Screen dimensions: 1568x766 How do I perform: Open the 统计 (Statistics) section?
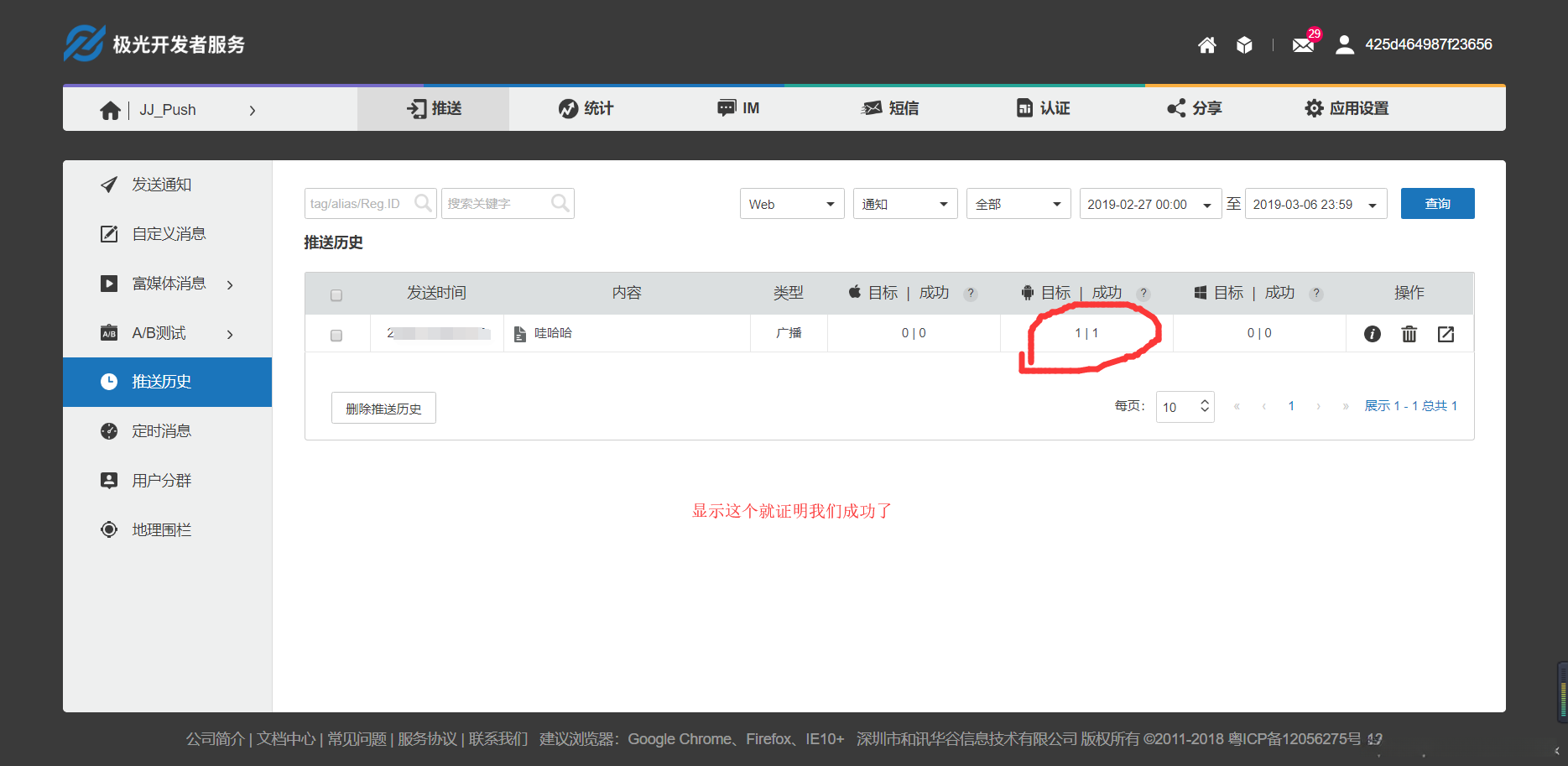(x=586, y=108)
